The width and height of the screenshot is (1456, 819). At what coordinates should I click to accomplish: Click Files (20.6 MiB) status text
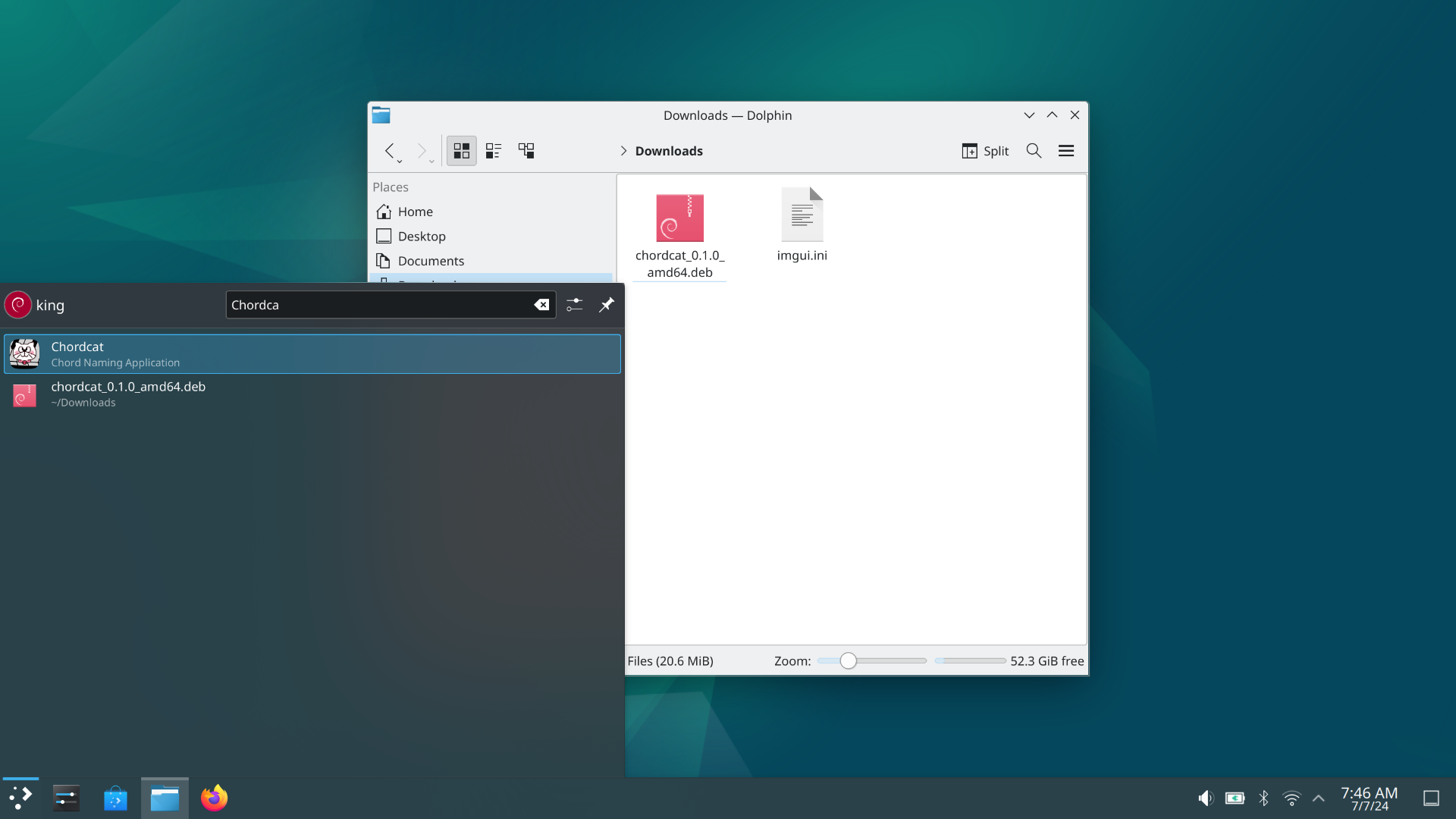click(670, 661)
